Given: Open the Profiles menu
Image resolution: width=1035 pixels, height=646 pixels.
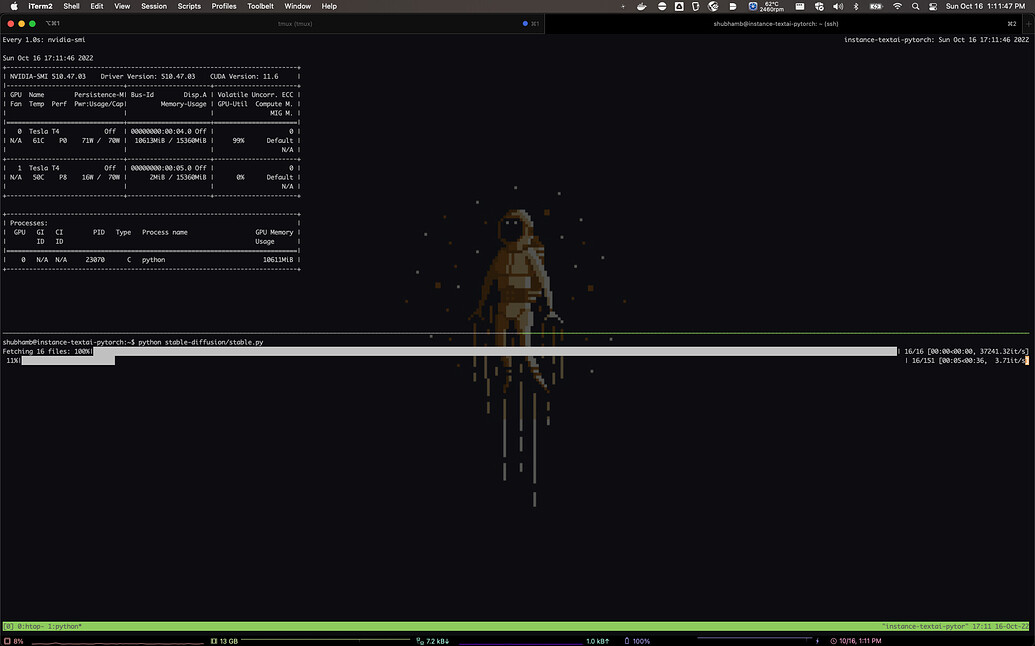Looking at the screenshot, I should coord(224,6).
